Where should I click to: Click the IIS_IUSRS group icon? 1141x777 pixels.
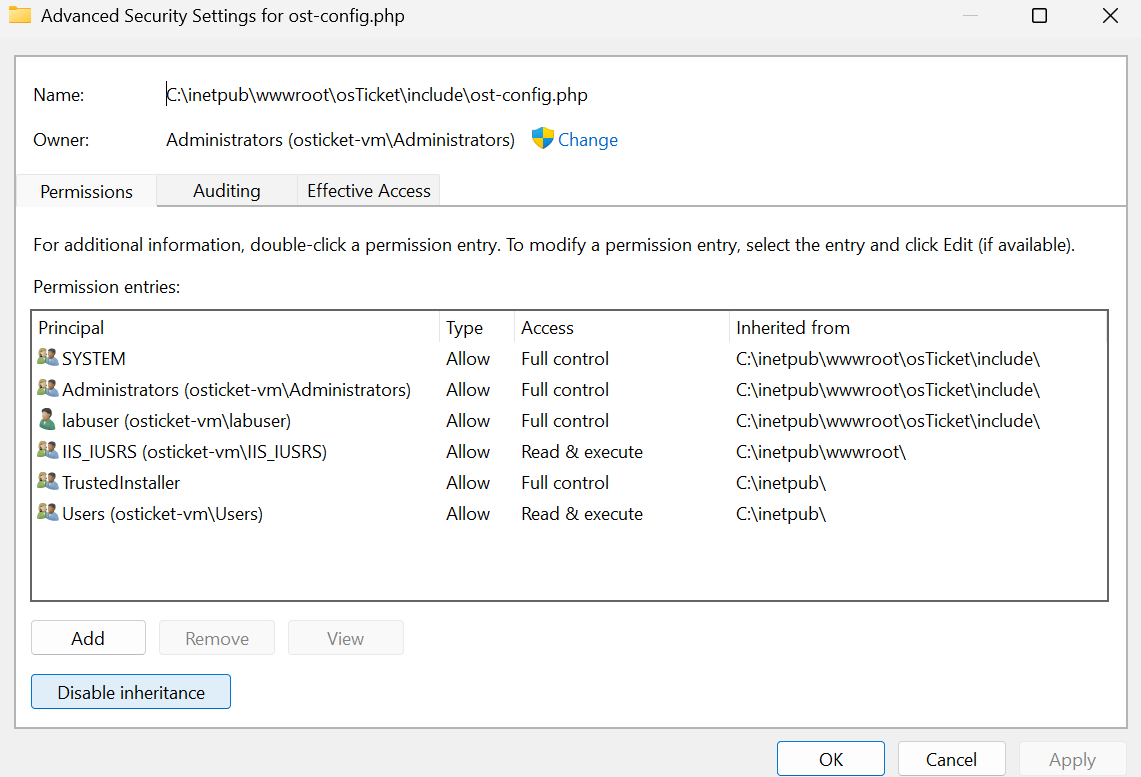(x=48, y=451)
